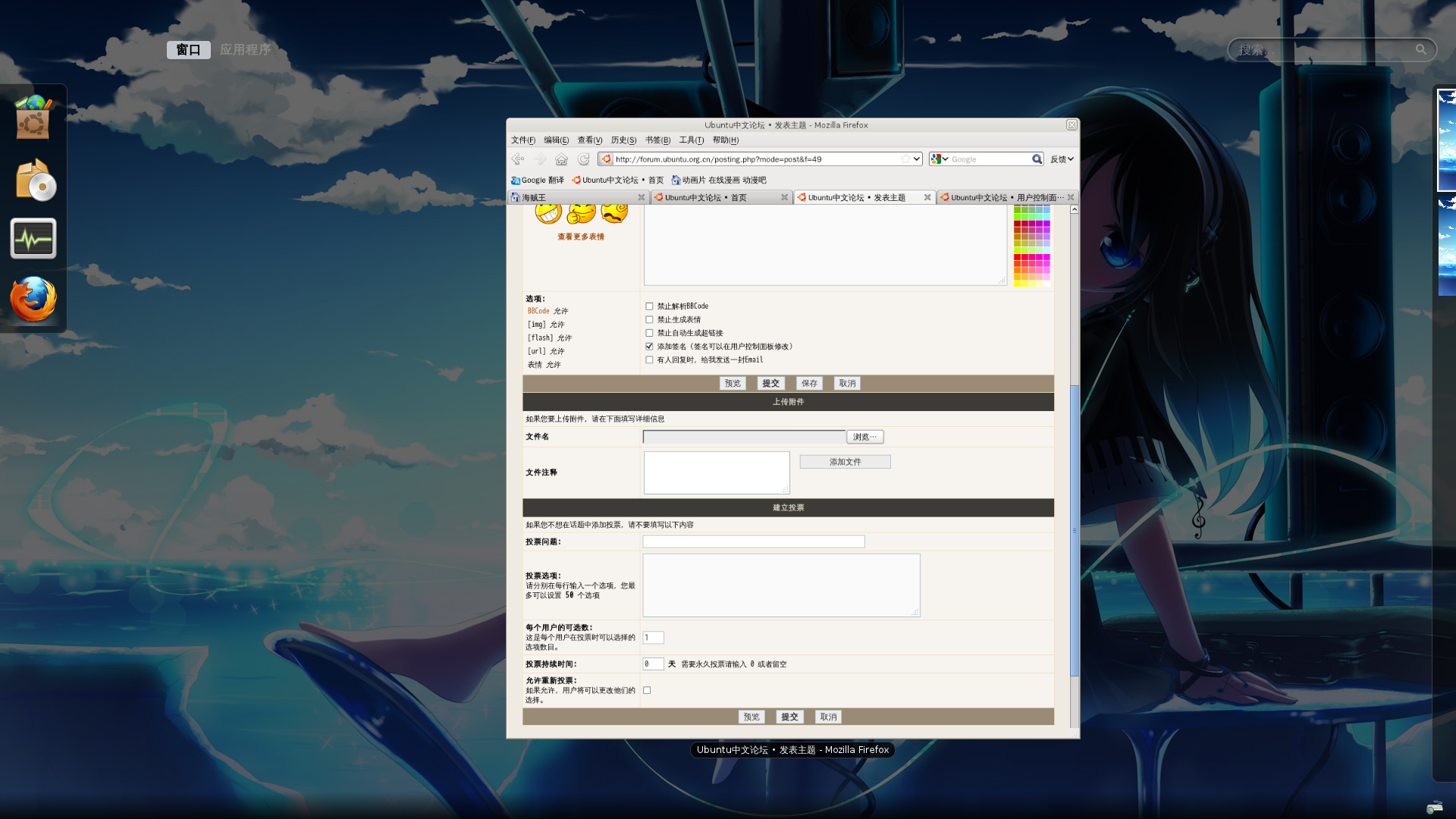Open the 书签(B) menu
Screen dimensions: 1456x819
[657, 140]
